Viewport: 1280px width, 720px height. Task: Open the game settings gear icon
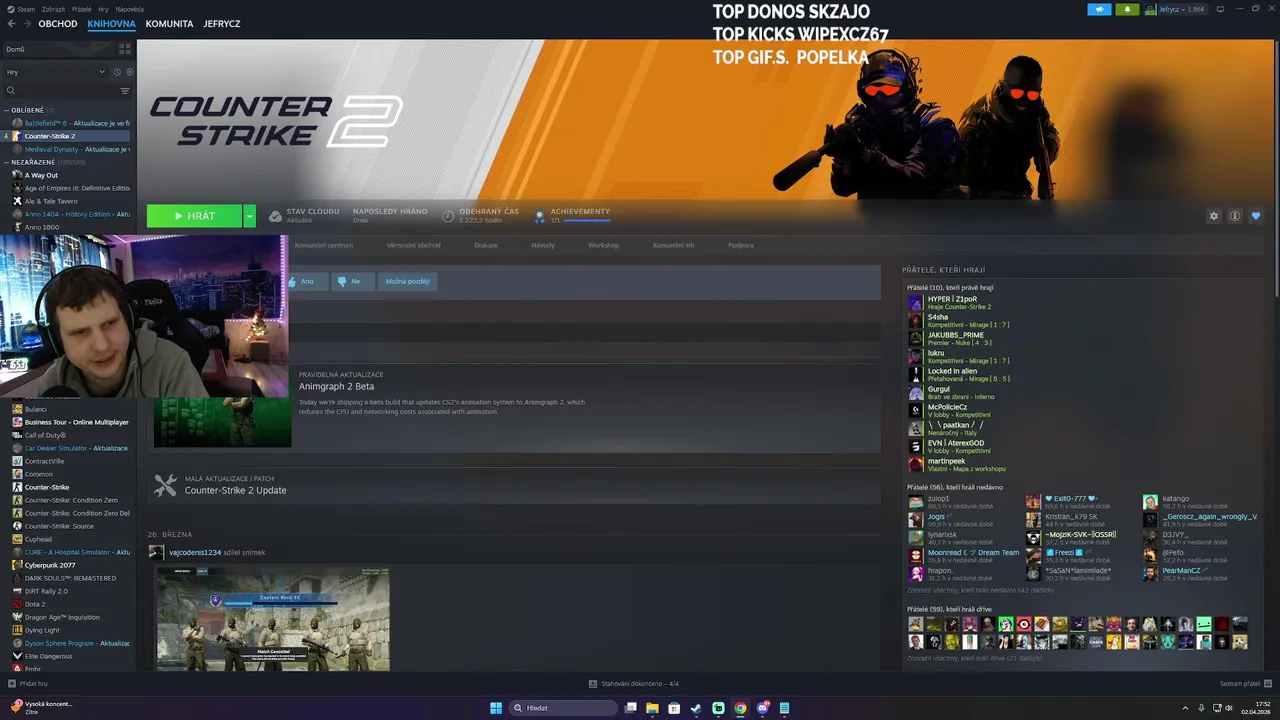pyautogui.click(x=1214, y=216)
